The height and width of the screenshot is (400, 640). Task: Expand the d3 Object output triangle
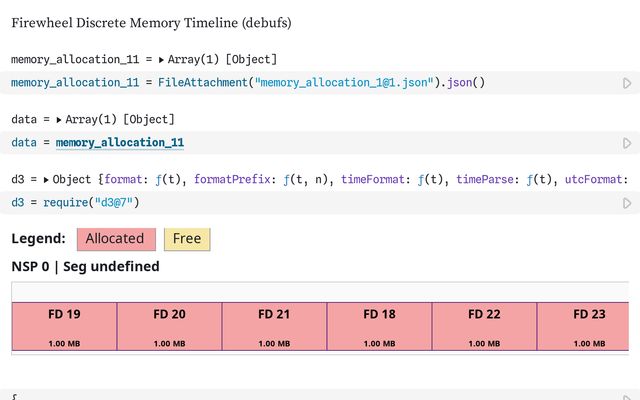tap(46, 180)
